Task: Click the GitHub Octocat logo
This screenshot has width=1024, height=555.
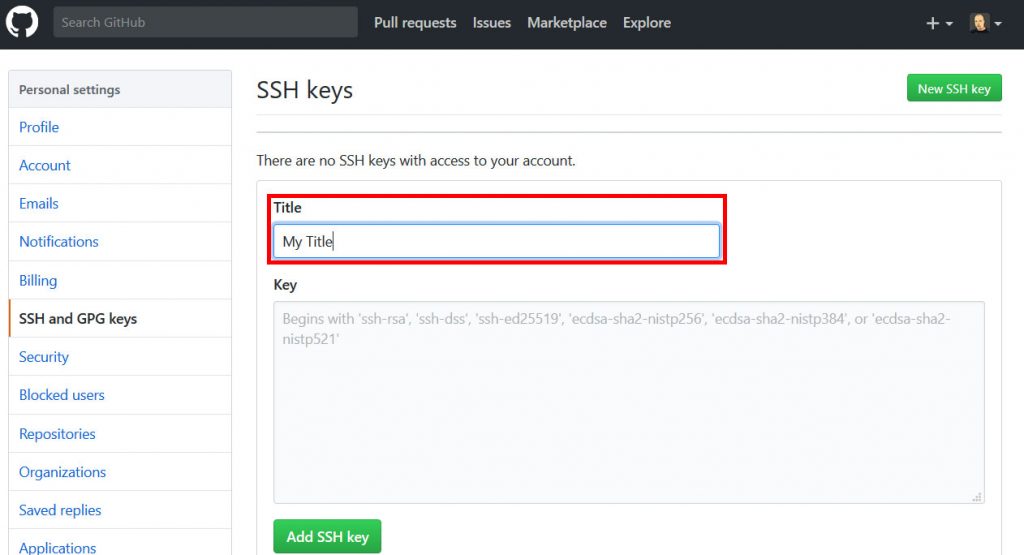Action: pos(22,22)
